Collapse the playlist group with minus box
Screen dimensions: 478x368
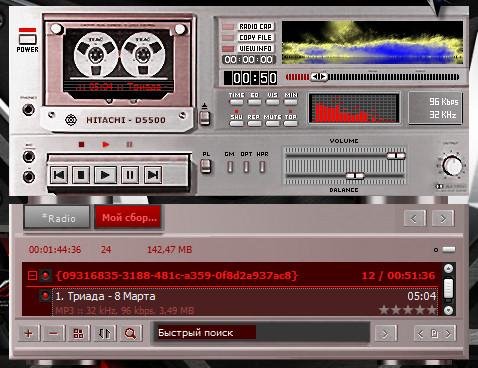pos(32,276)
